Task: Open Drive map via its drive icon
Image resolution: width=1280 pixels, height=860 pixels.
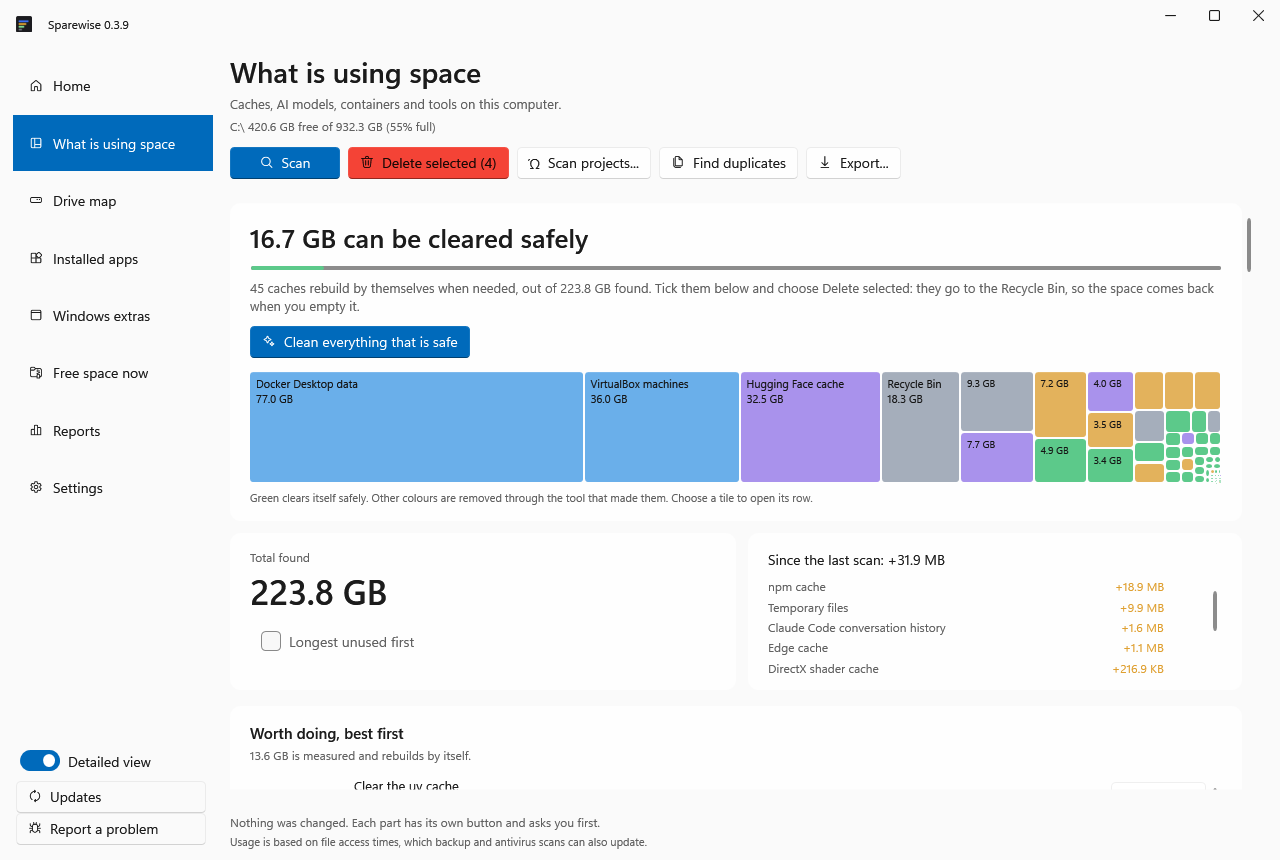Action: (36, 201)
